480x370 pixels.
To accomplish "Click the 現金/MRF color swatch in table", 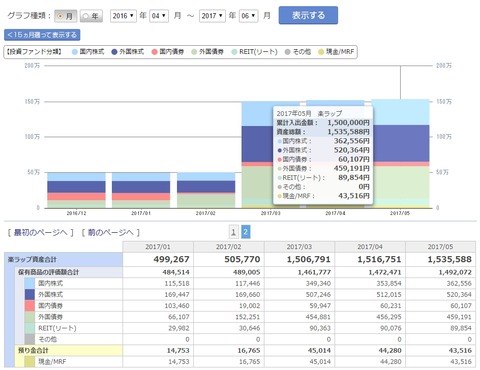I will point(29,362).
